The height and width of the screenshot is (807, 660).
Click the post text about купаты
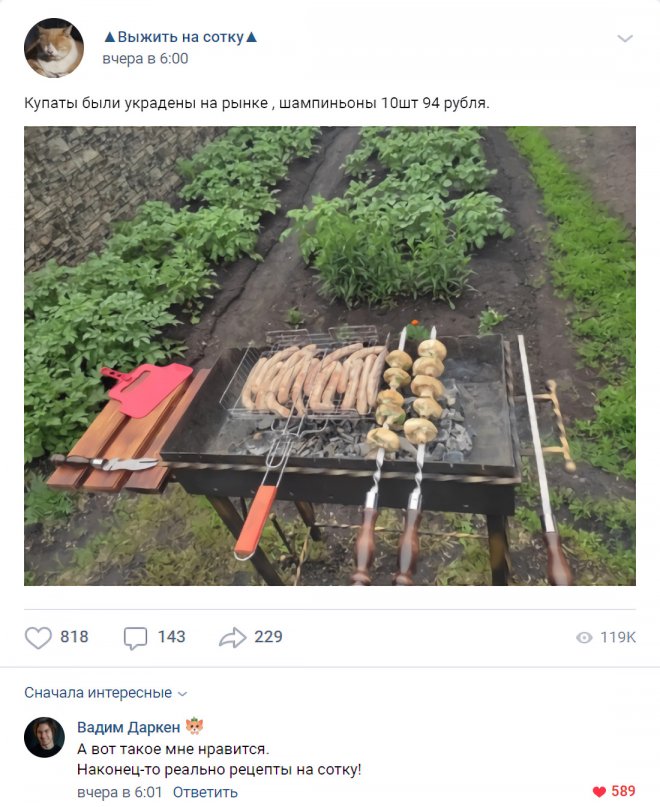256,102
